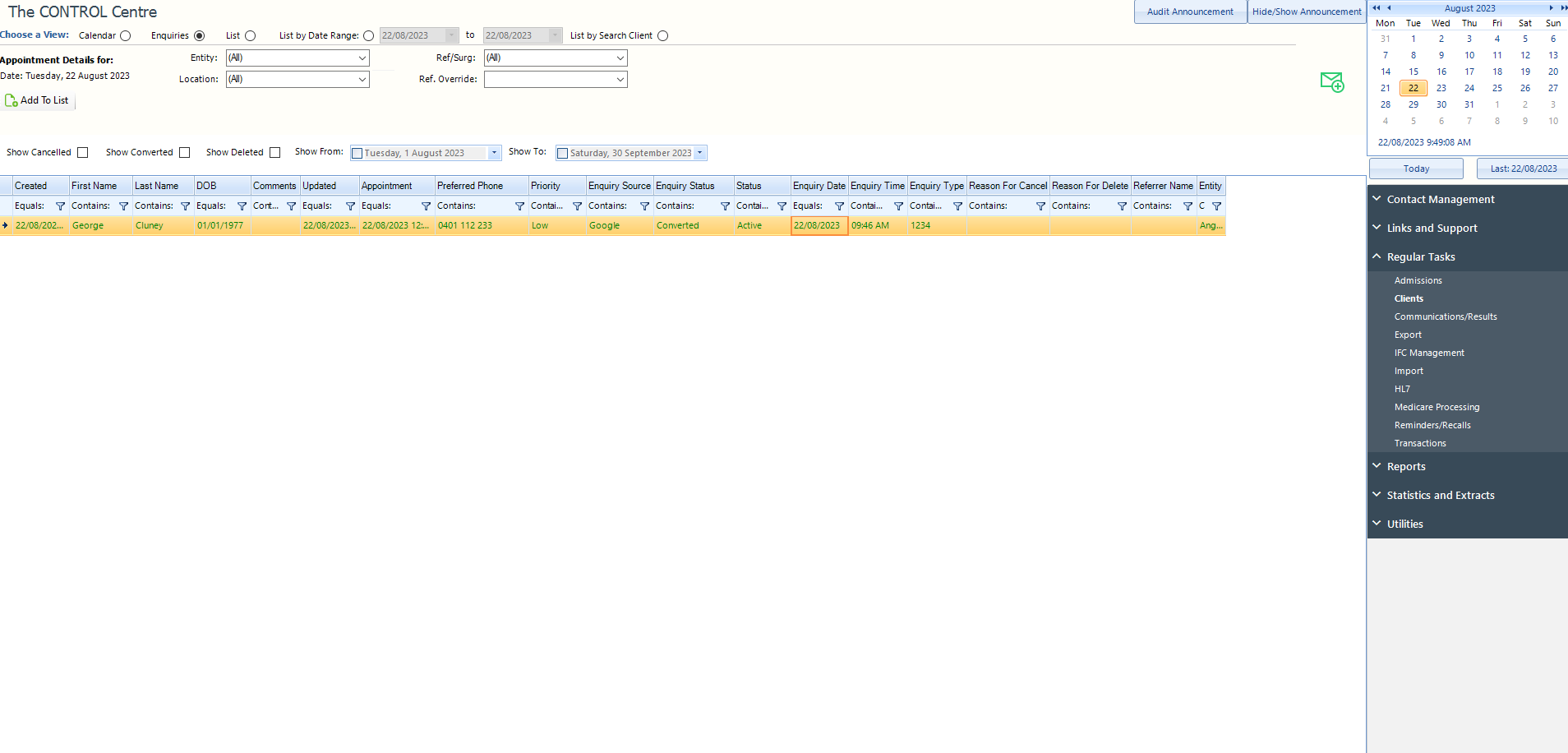1568x753 pixels.
Task: Click the Hide/Show Announcement button
Action: point(1307,12)
